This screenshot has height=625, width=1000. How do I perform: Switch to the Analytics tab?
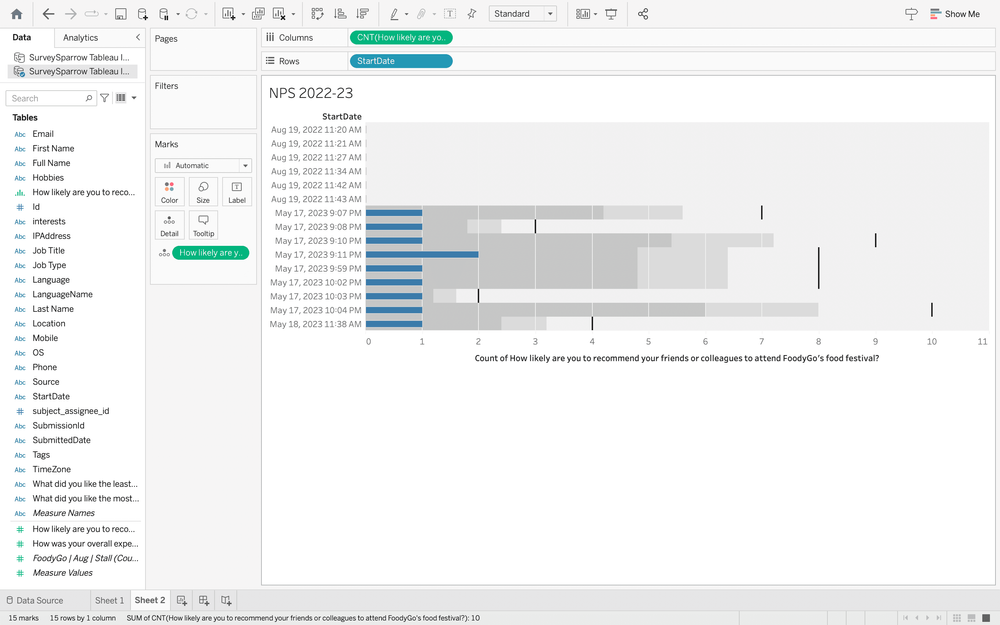[x=81, y=37]
